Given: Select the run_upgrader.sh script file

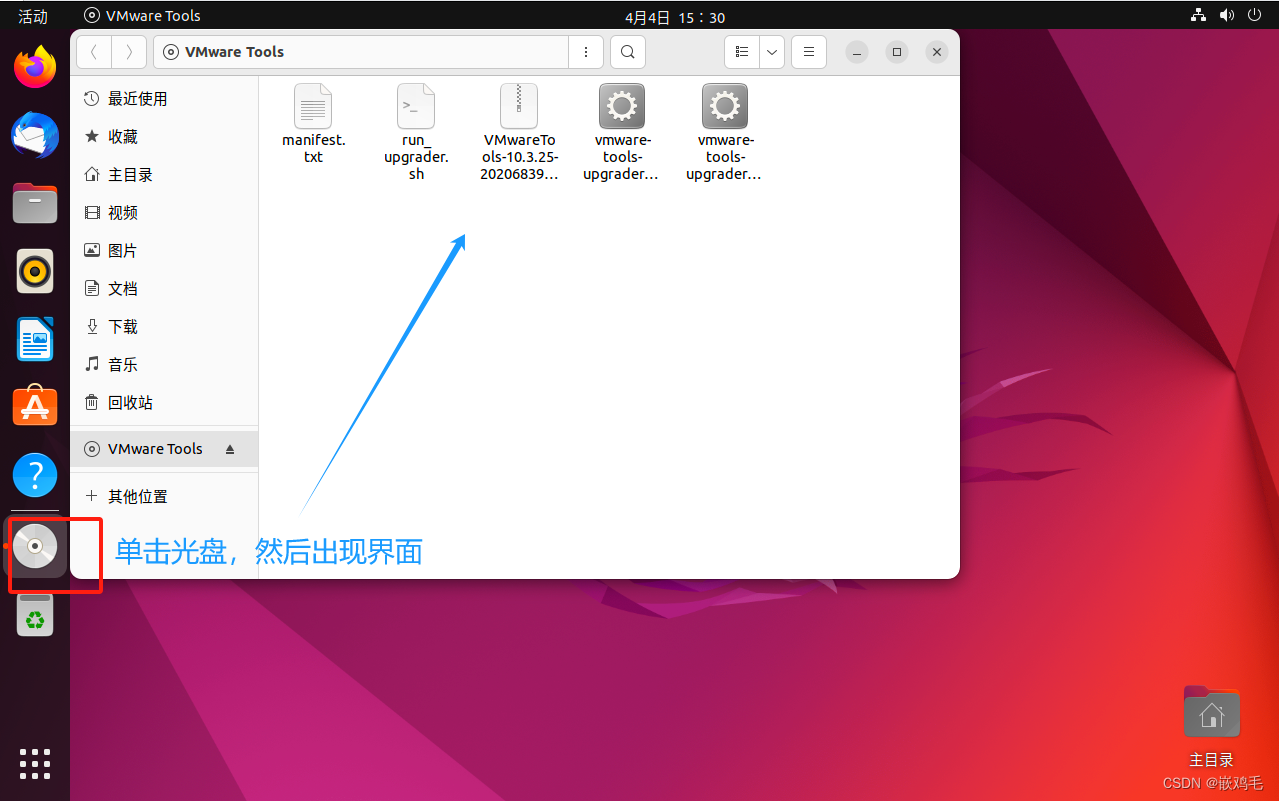Looking at the screenshot, I should (x=416, y=132).
